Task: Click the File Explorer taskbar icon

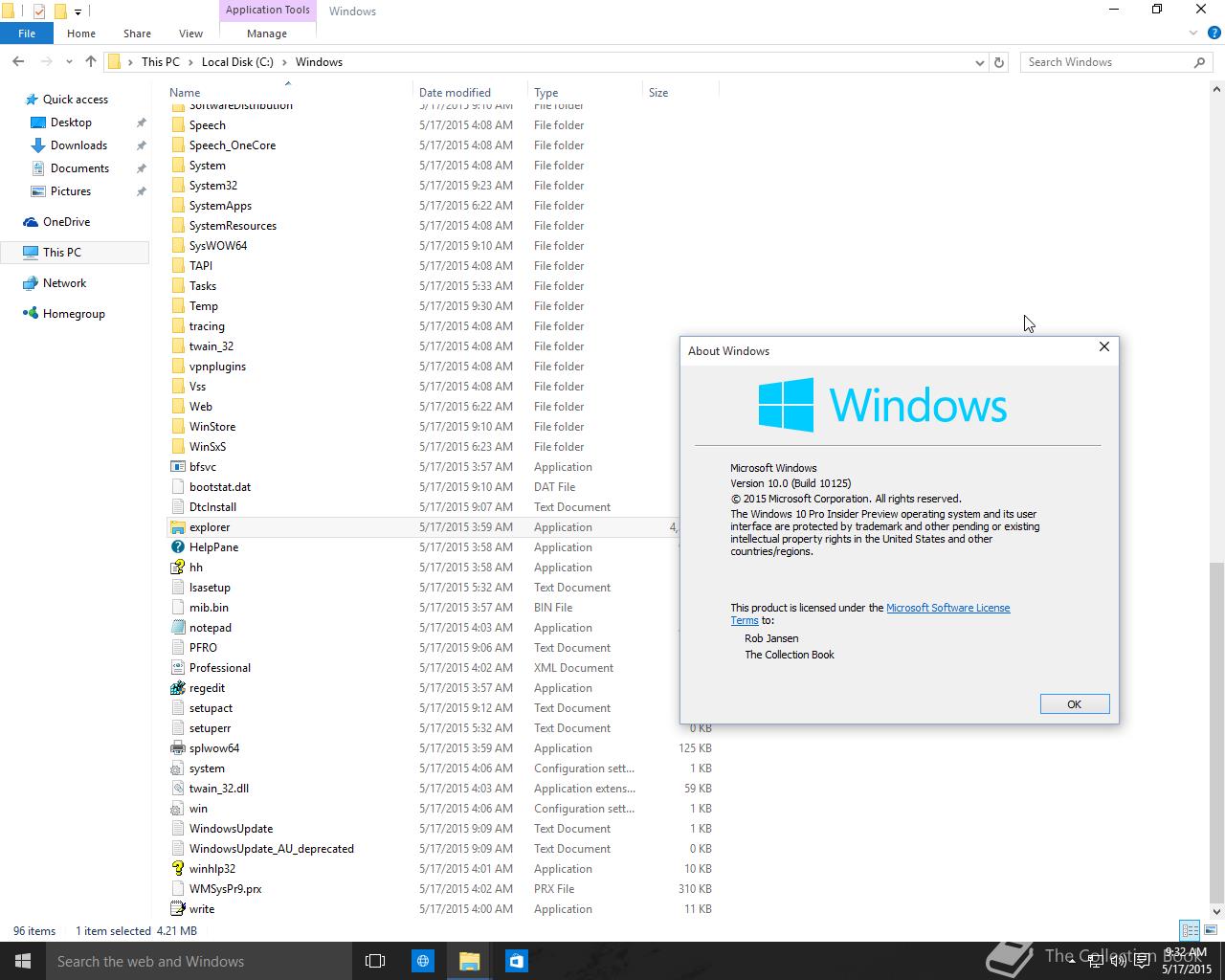Action: 469,961
